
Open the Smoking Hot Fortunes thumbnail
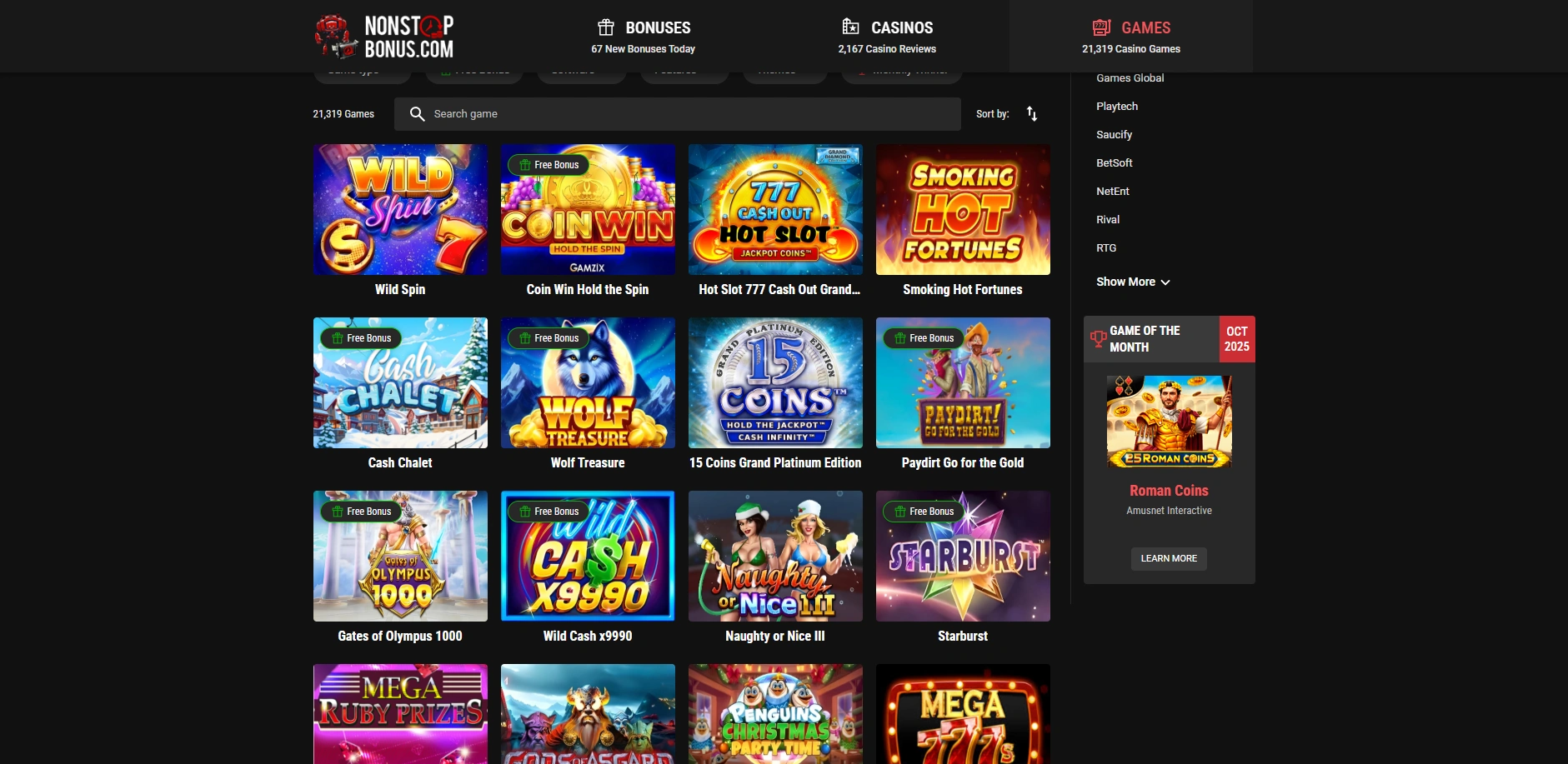pos(963,209)
